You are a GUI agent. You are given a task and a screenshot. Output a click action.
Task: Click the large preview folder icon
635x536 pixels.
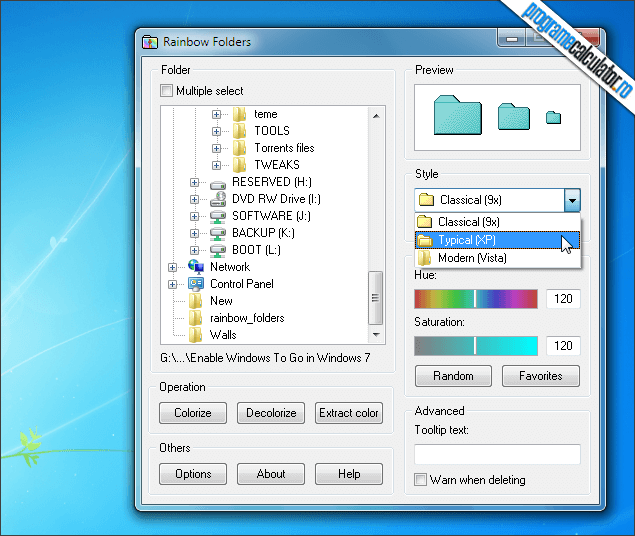(458, 115)
